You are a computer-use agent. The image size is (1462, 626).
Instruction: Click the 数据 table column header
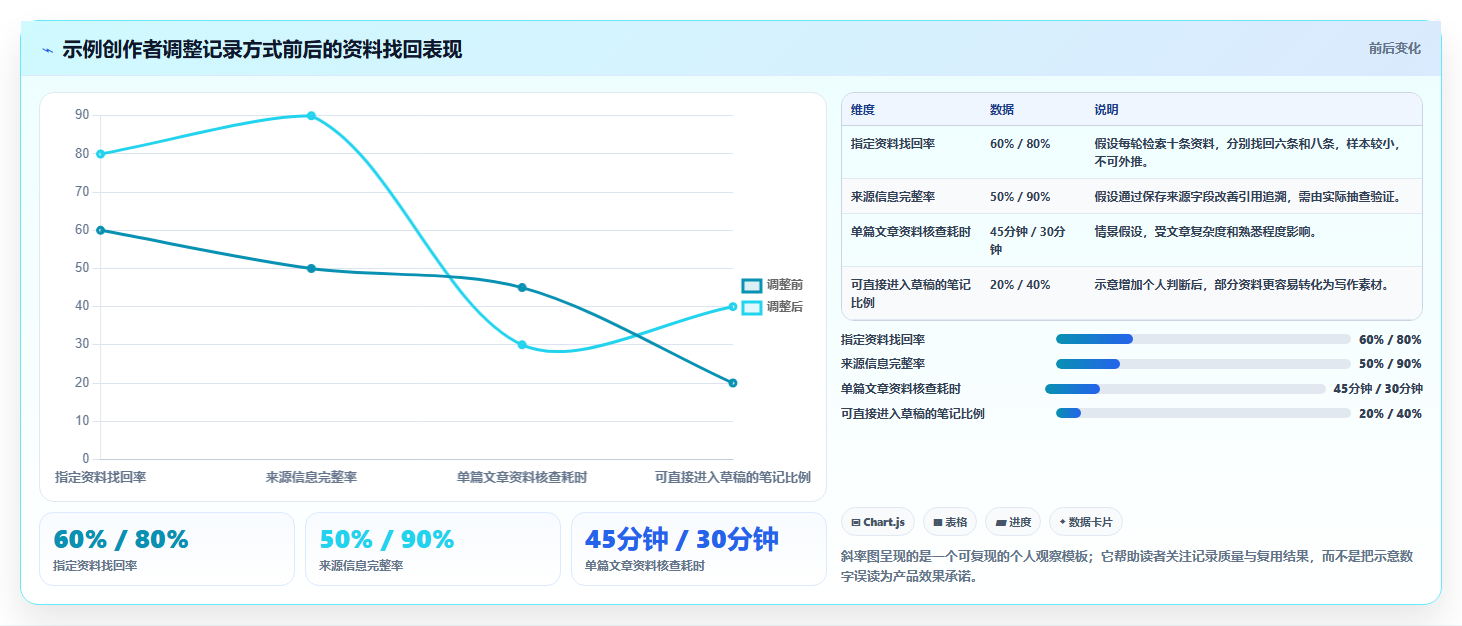[1002, 110]
